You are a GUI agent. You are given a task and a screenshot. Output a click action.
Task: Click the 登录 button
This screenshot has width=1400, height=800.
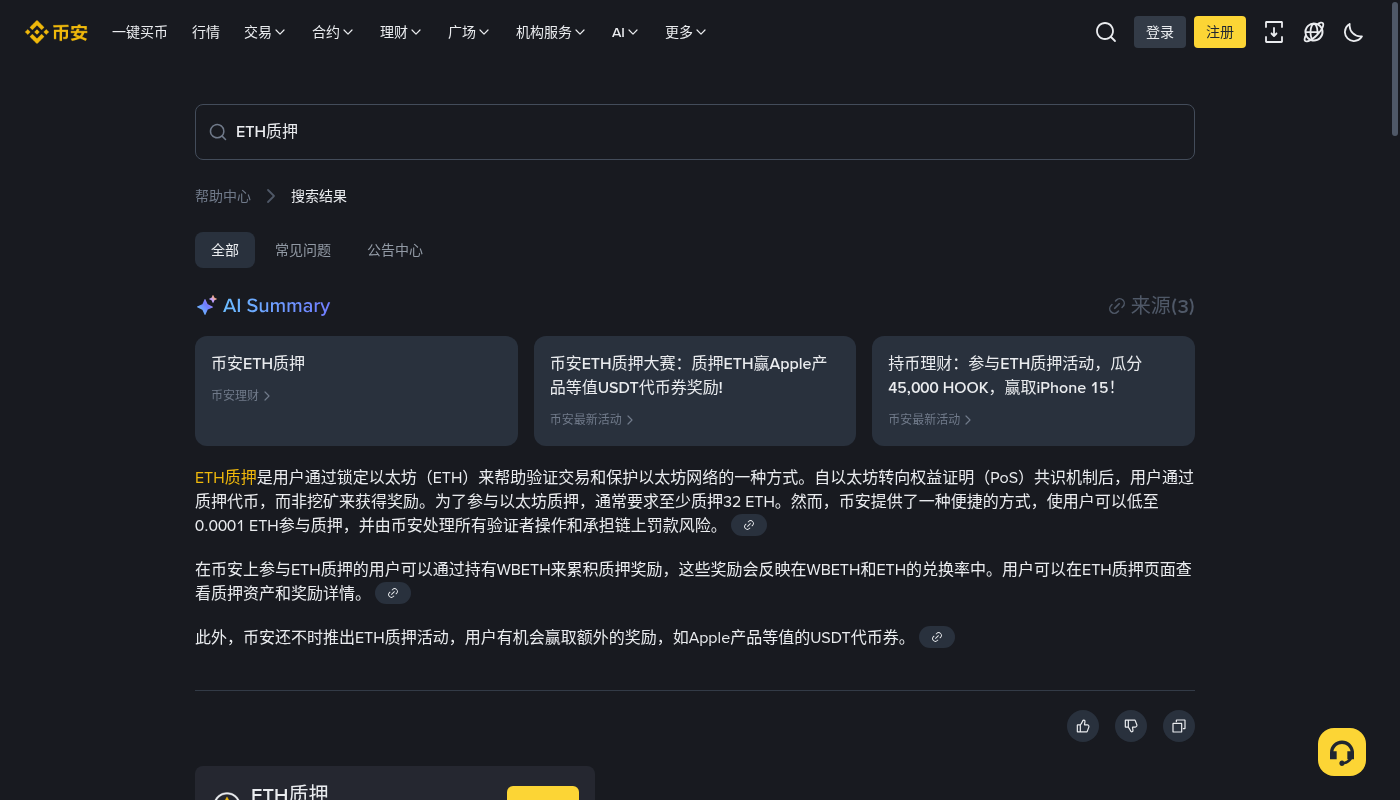click(x=1160, y=32)
